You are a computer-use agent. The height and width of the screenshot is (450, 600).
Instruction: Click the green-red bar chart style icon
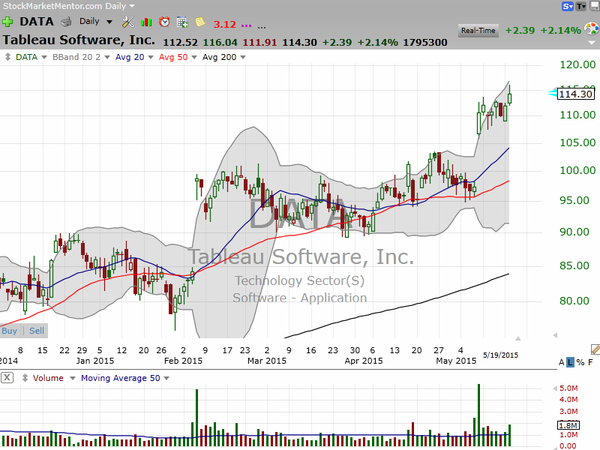[x=146, y=23]
